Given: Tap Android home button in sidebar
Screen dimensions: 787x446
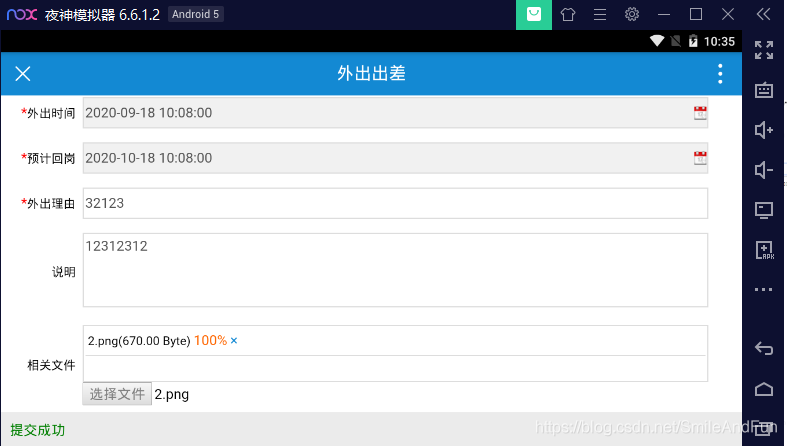Looking at the screenshot, I should click(763, 389).
